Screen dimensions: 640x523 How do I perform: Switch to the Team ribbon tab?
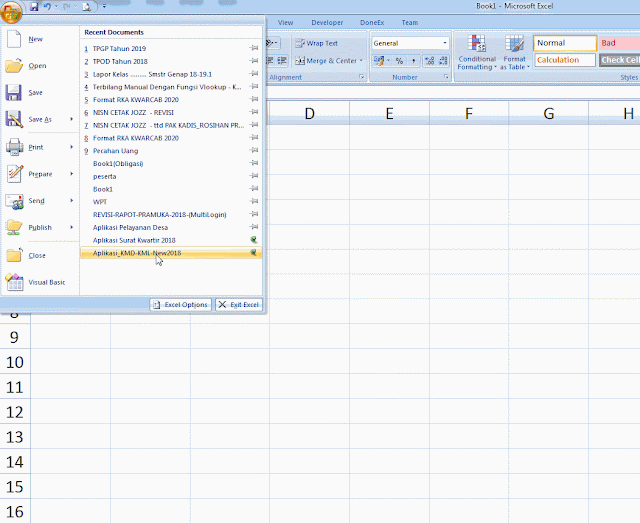tap(409, 23)
